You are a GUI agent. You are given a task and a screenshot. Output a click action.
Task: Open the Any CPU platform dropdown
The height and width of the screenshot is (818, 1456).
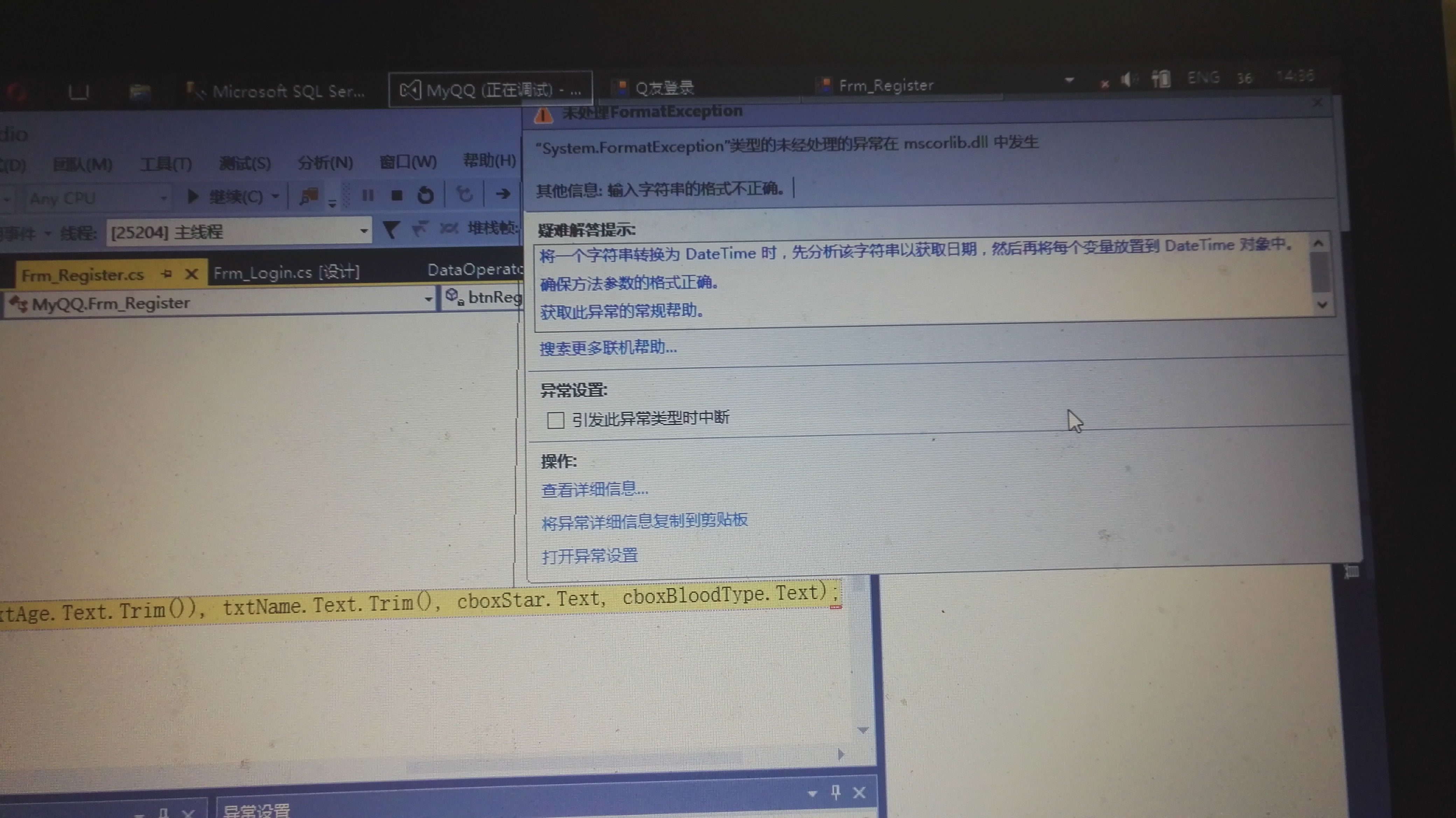pyautogui.click(x=97, y=198)
